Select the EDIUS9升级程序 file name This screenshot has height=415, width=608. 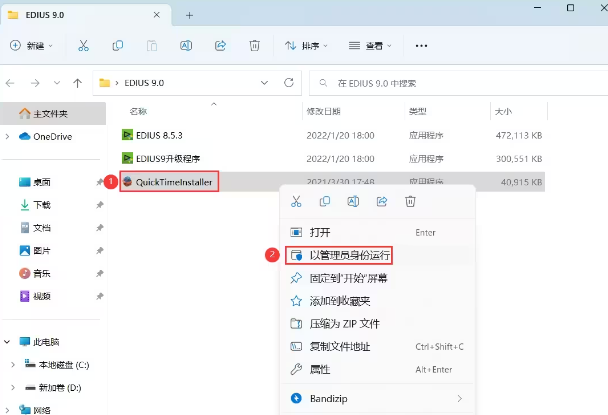tap(168, 159)
